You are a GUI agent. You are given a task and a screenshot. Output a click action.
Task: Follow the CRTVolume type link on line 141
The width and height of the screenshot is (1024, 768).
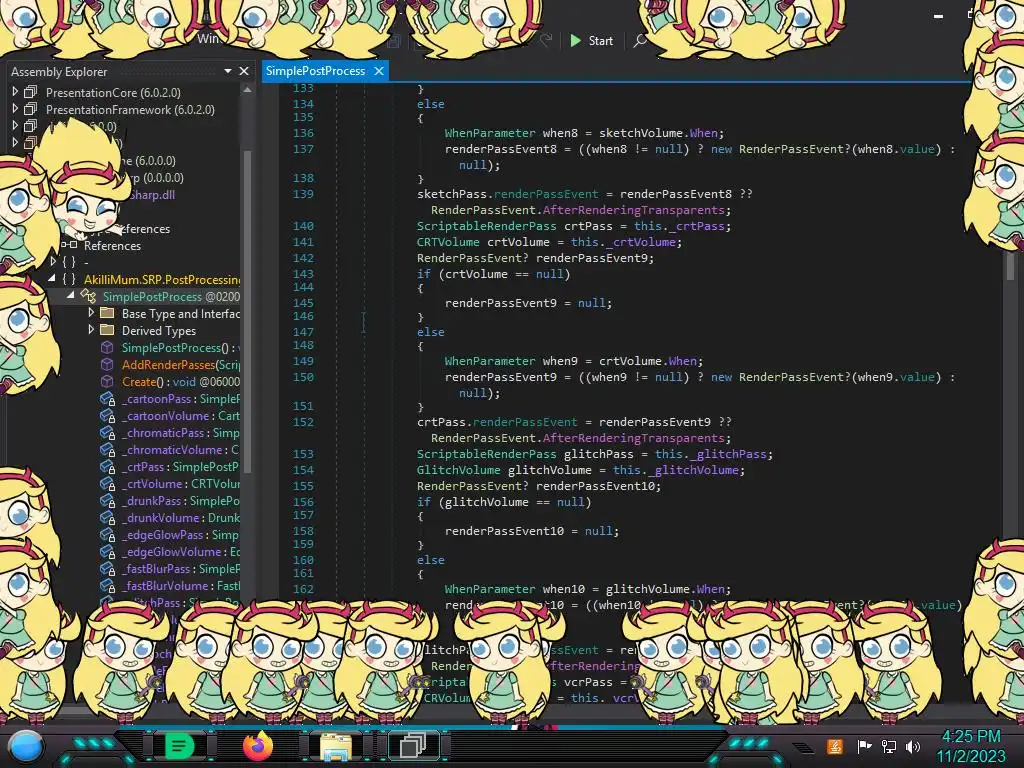coord(448,242)
